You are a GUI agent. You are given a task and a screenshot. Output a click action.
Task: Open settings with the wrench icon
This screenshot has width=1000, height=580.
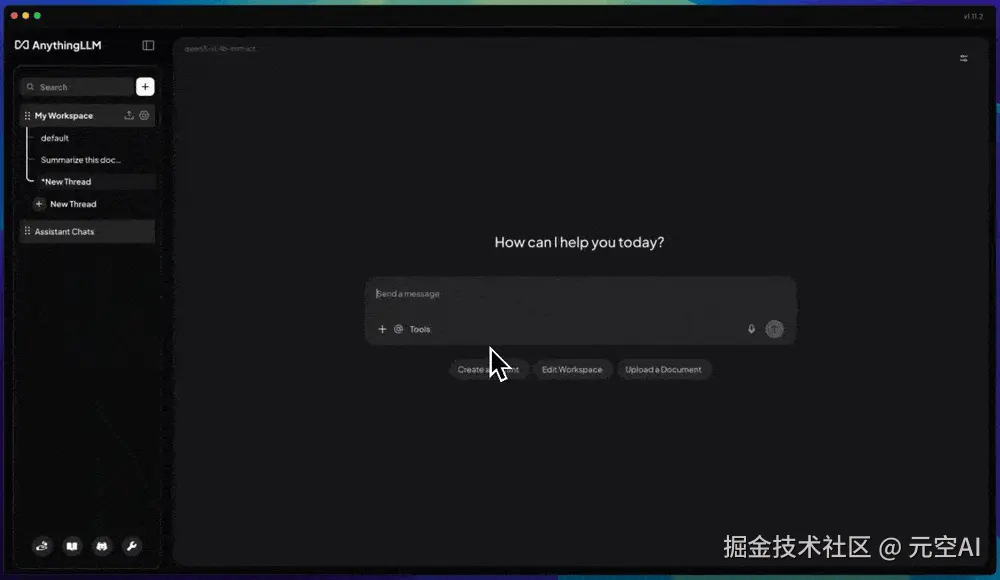click(x=132, y=546)
